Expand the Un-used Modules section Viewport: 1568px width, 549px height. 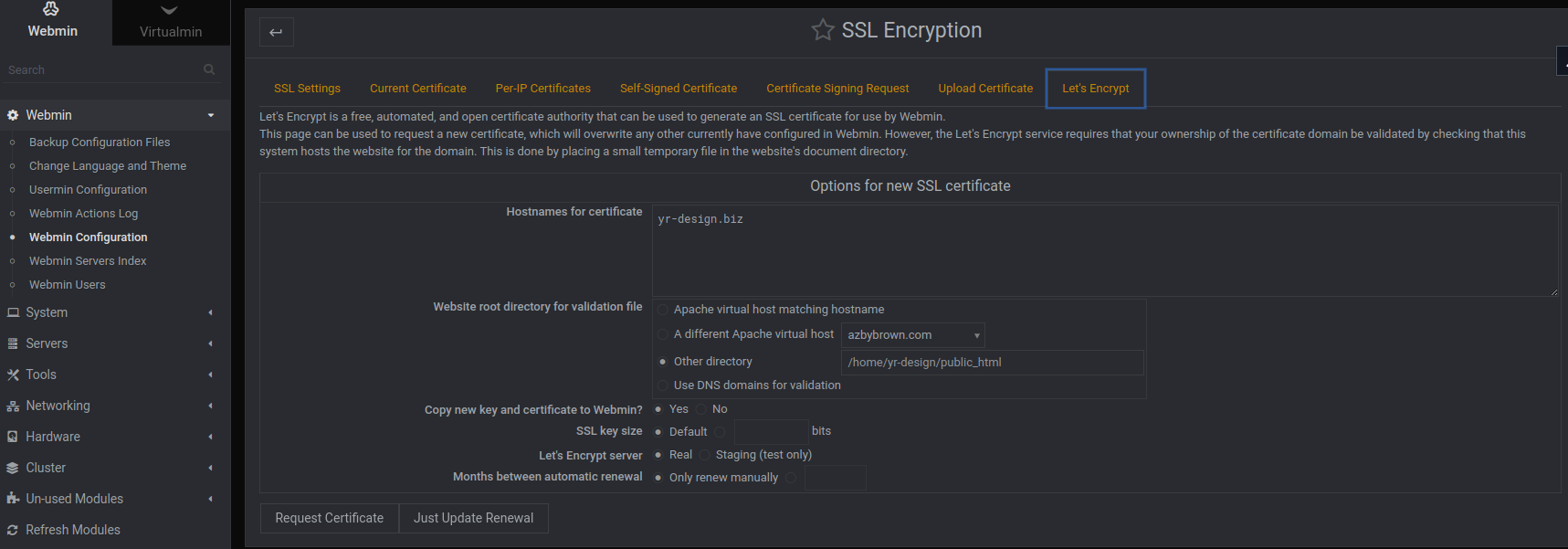[x=211, y=499]
